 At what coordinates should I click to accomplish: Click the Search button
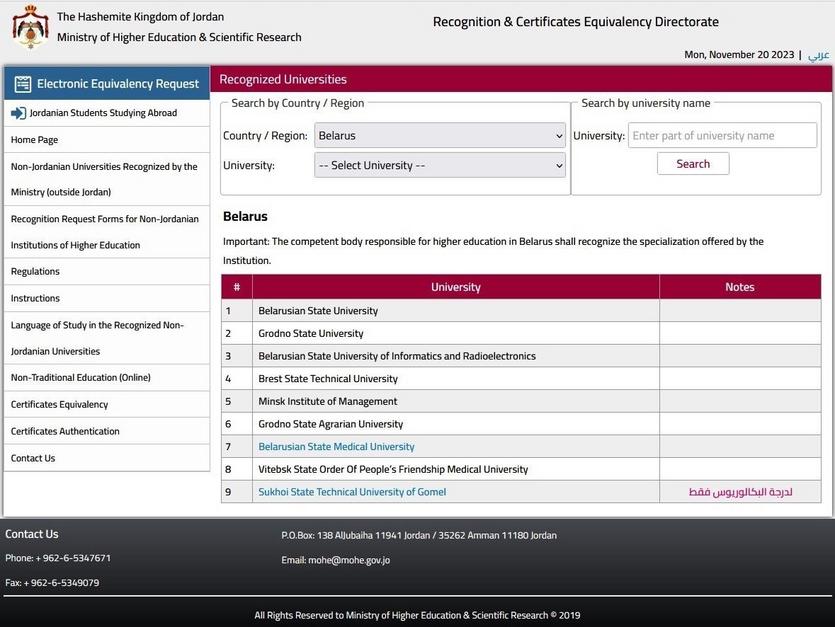coord(693,164)
